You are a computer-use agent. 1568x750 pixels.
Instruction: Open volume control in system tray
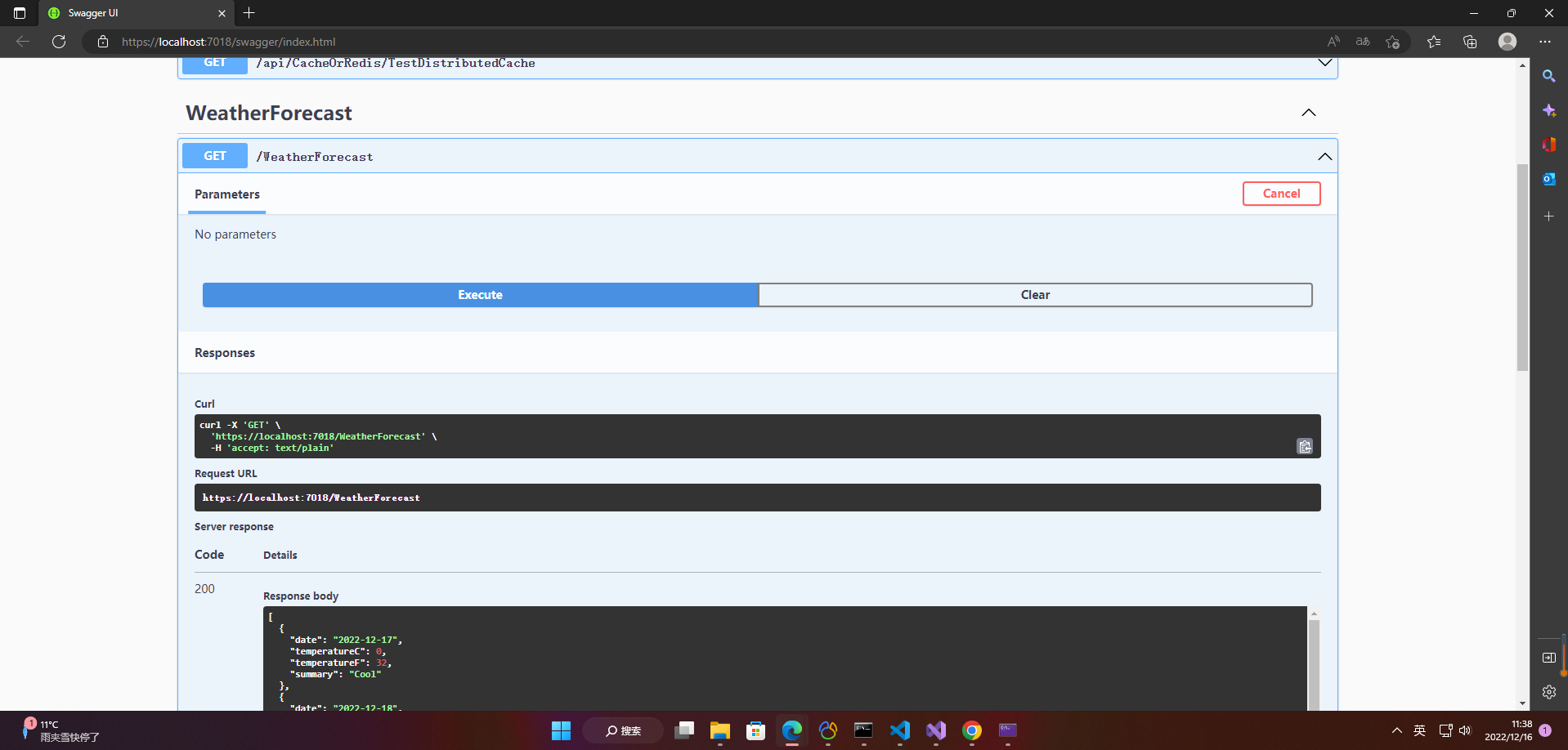[1464, 730]
